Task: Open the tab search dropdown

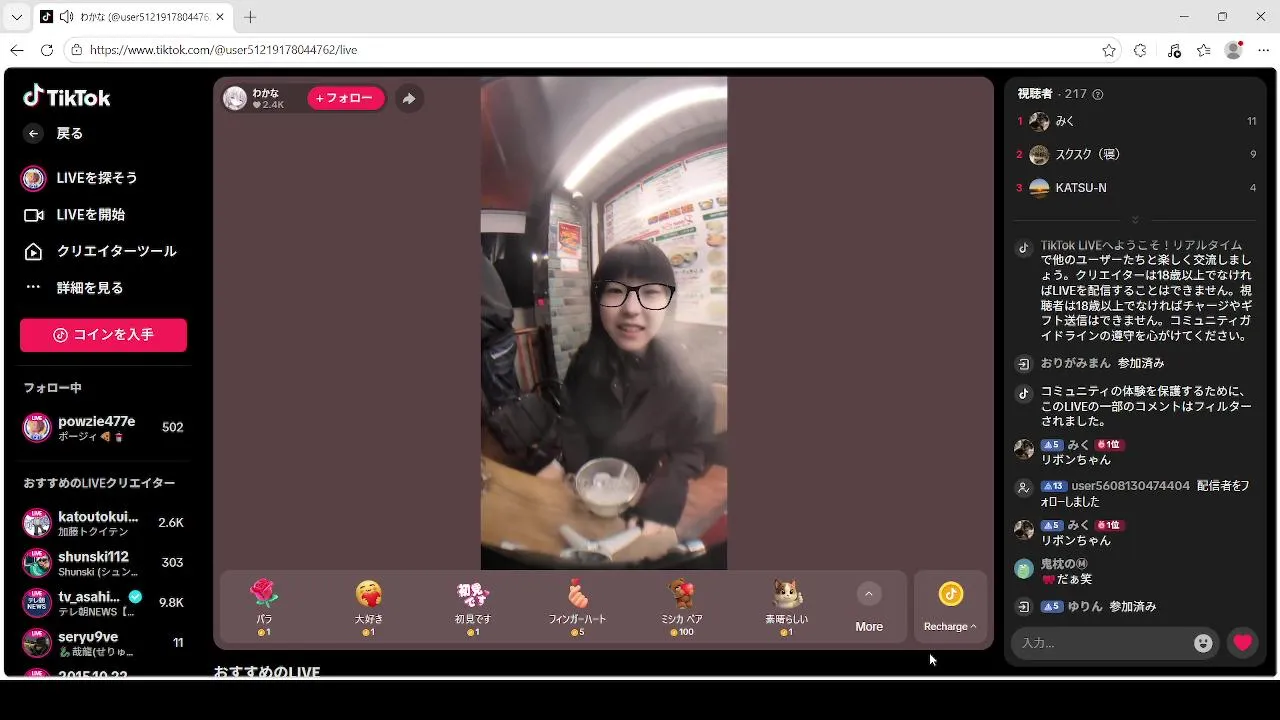Action: tap(16, 17)
